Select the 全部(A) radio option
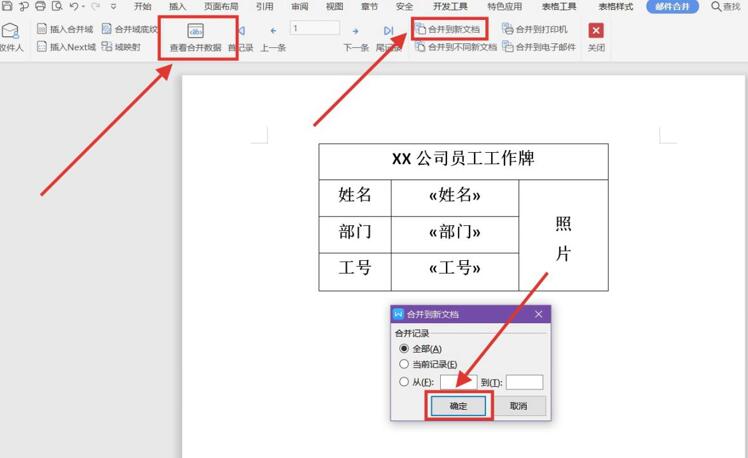This screenshot has height=458, width=748. (404, 349)
